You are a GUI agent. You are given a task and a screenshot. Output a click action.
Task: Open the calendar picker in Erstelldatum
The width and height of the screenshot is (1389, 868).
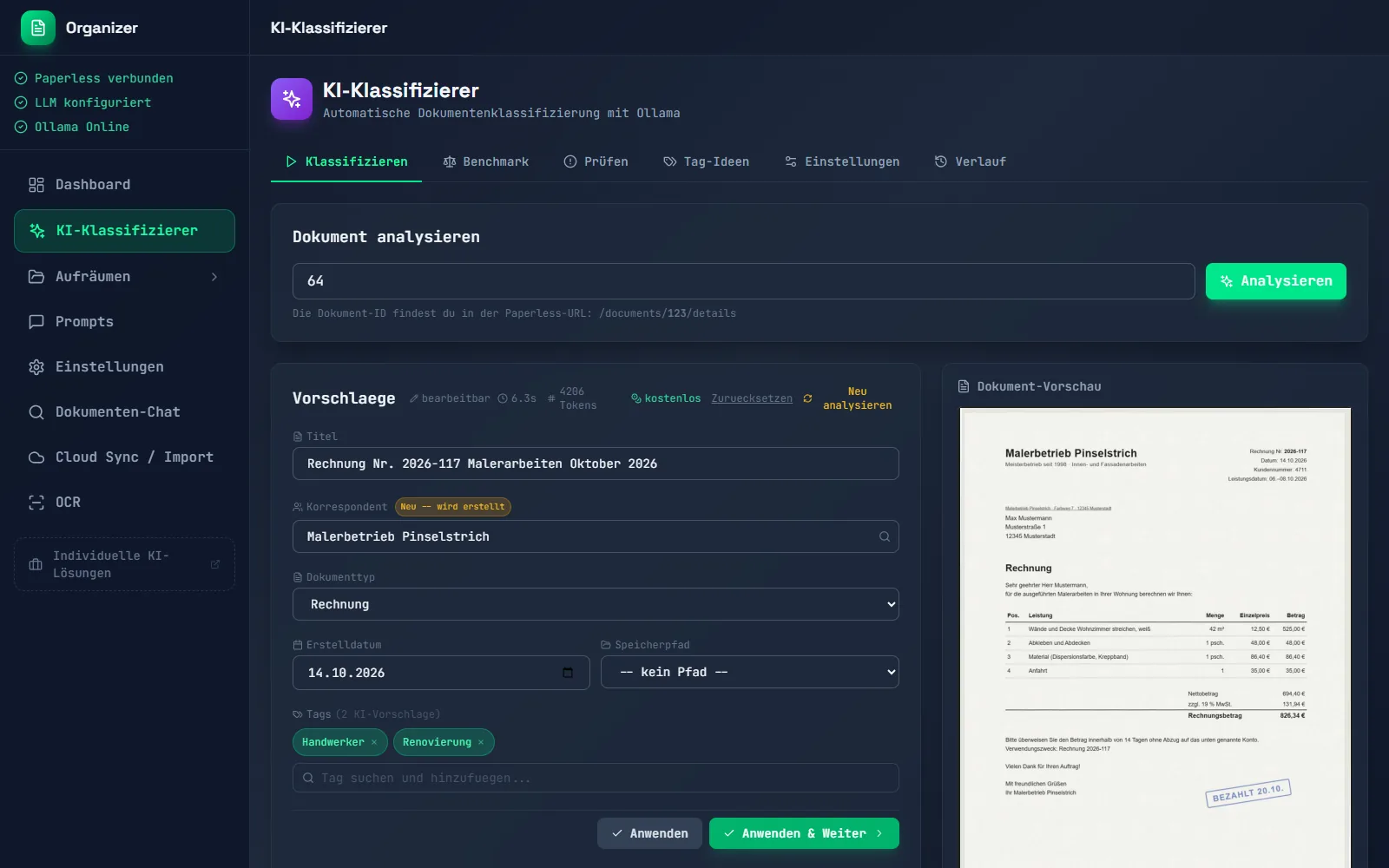(x=568, y=673)
